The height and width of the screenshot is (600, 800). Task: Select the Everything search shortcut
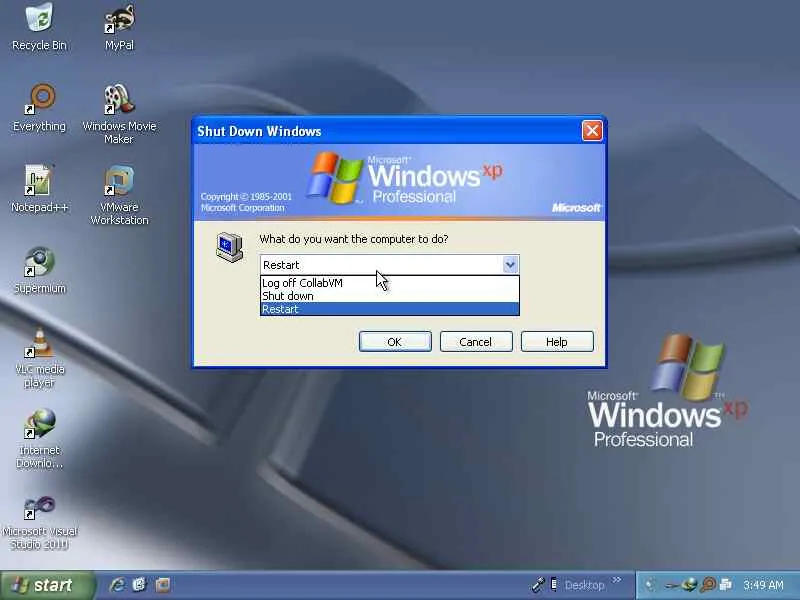(x=39, y=108)
